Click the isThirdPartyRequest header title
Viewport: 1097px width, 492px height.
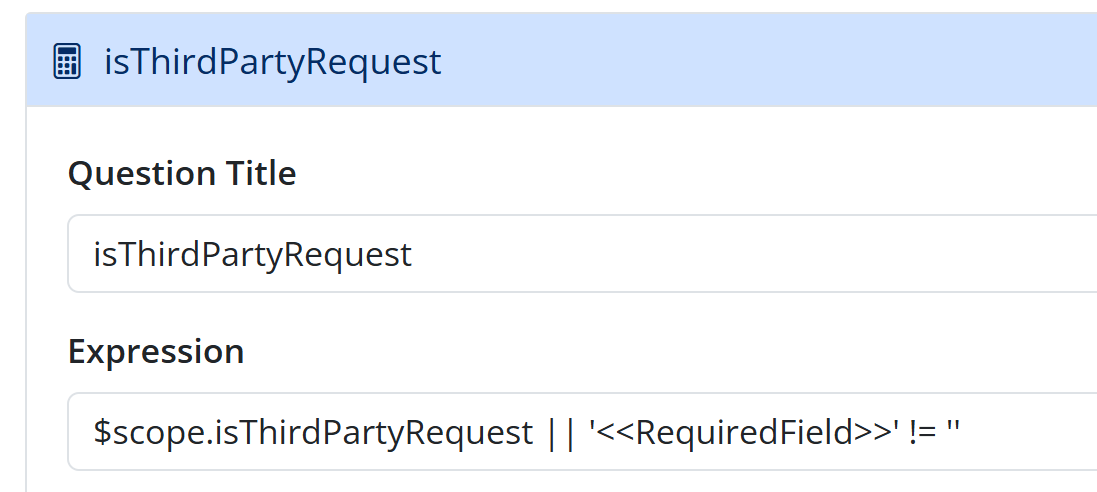click(x=272, y=62)
